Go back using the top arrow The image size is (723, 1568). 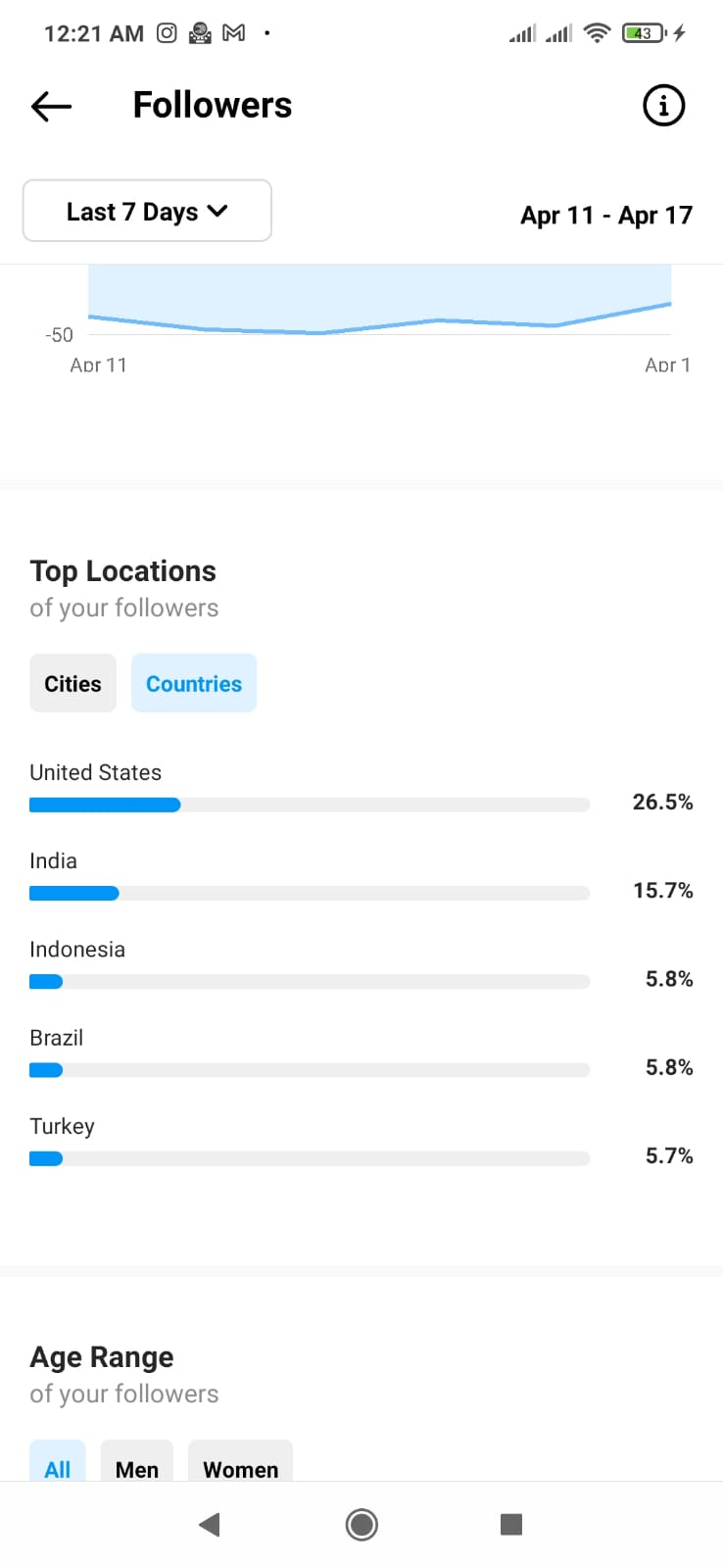point(52,106)
